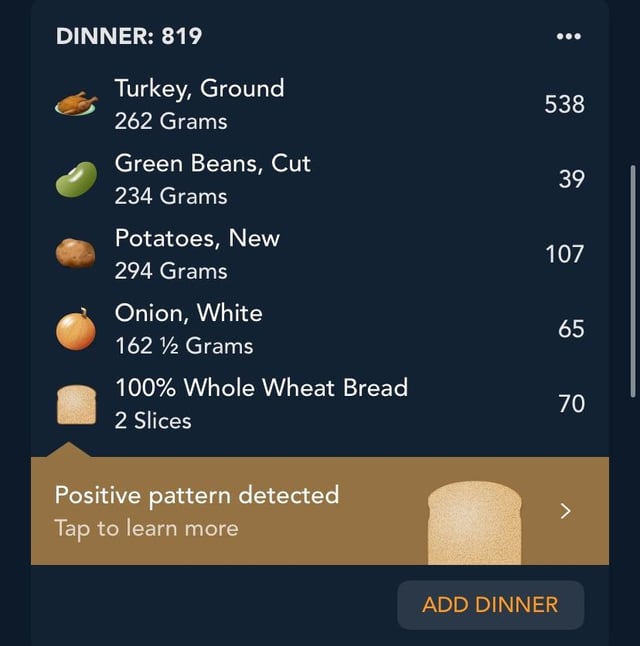Open the Onion, White entry
640x646 pixels.
coord(320,329)
